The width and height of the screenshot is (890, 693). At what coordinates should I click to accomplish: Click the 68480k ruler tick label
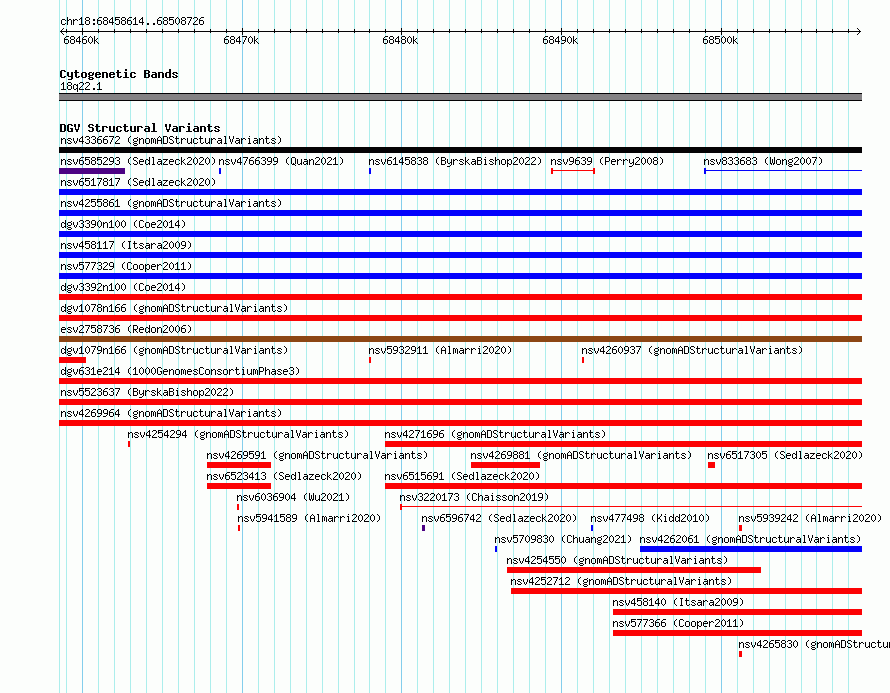[400, 40]
